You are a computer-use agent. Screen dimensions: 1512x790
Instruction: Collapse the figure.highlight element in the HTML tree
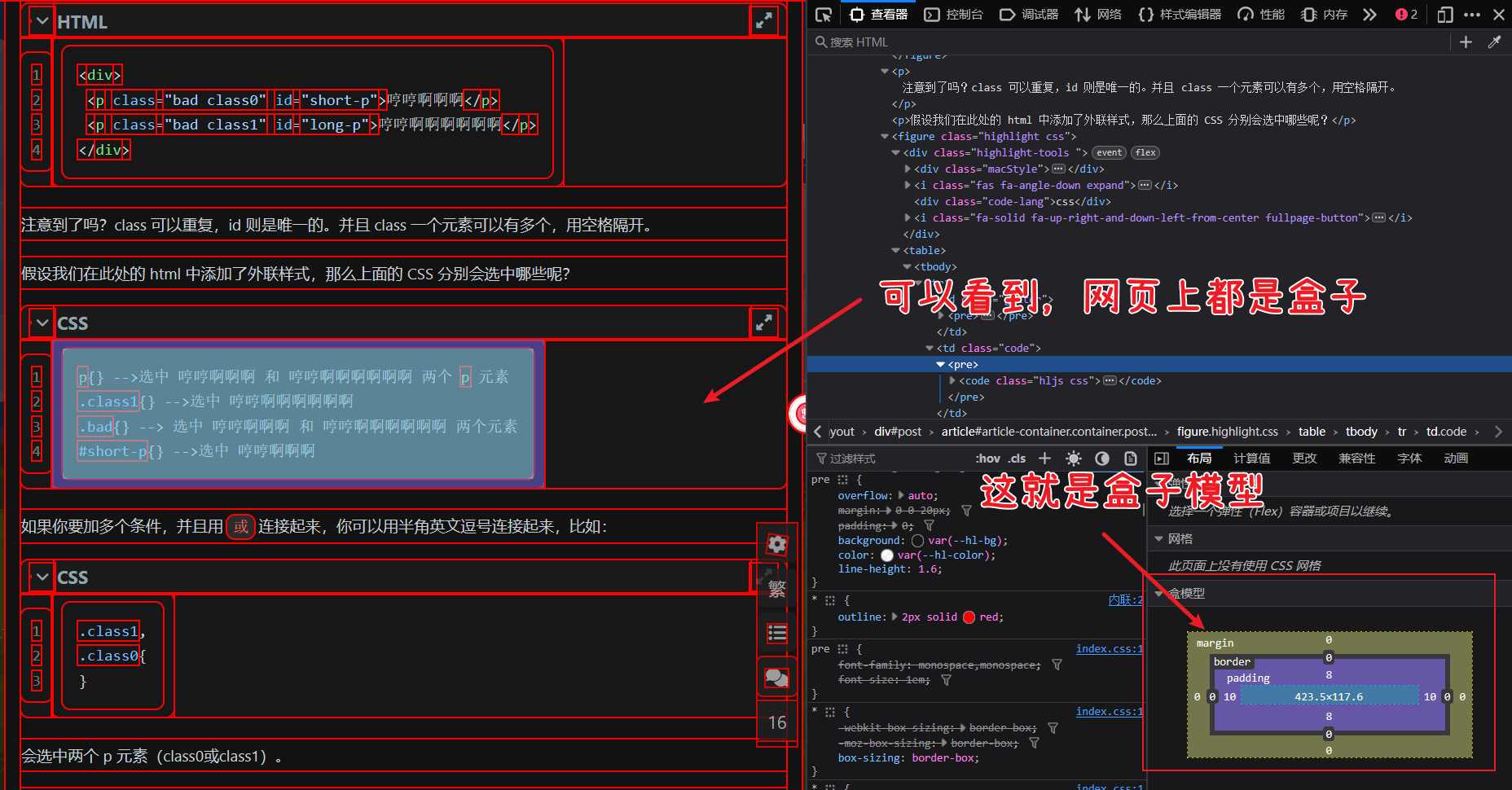point(885,136)
